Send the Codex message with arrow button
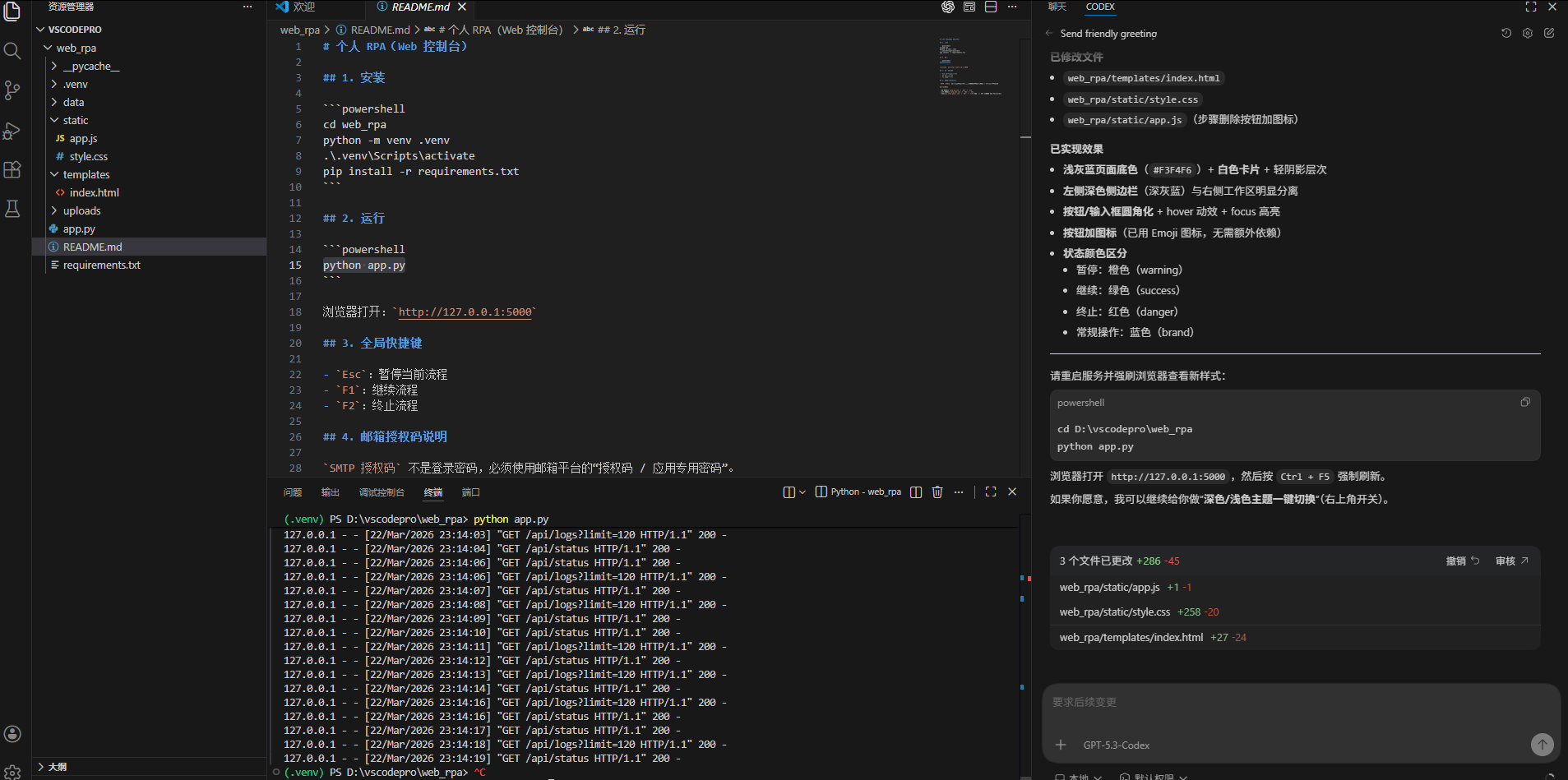Viewport: 1568px width, 780px height. pos(1543,745)
